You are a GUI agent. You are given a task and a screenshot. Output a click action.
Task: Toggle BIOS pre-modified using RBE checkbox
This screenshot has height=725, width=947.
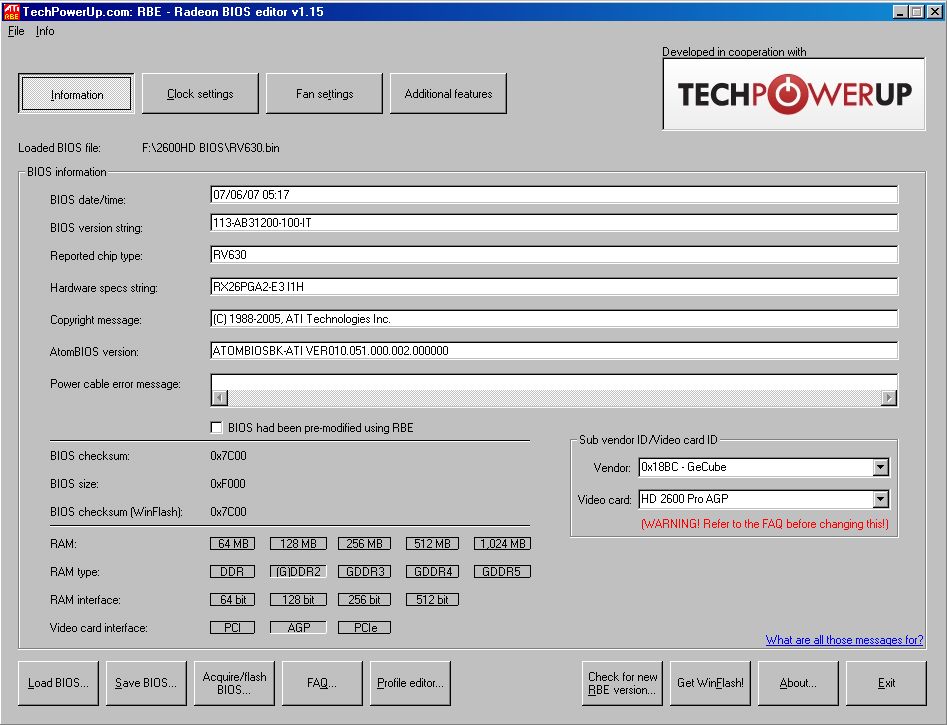[216, 428]
